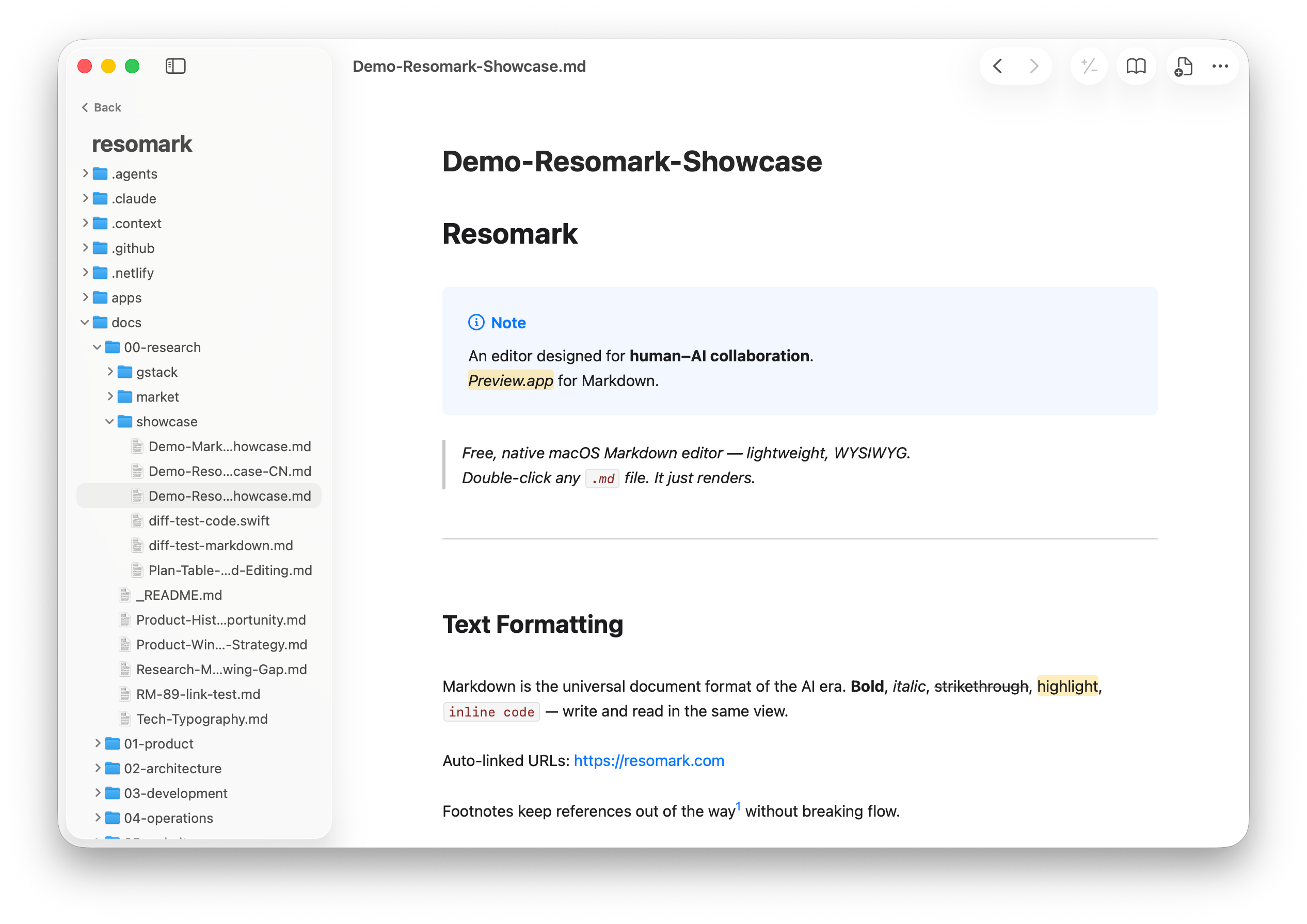Expand the market folder chevron
The width and height of the screenshot is (1307, 924).
(110, 396)
